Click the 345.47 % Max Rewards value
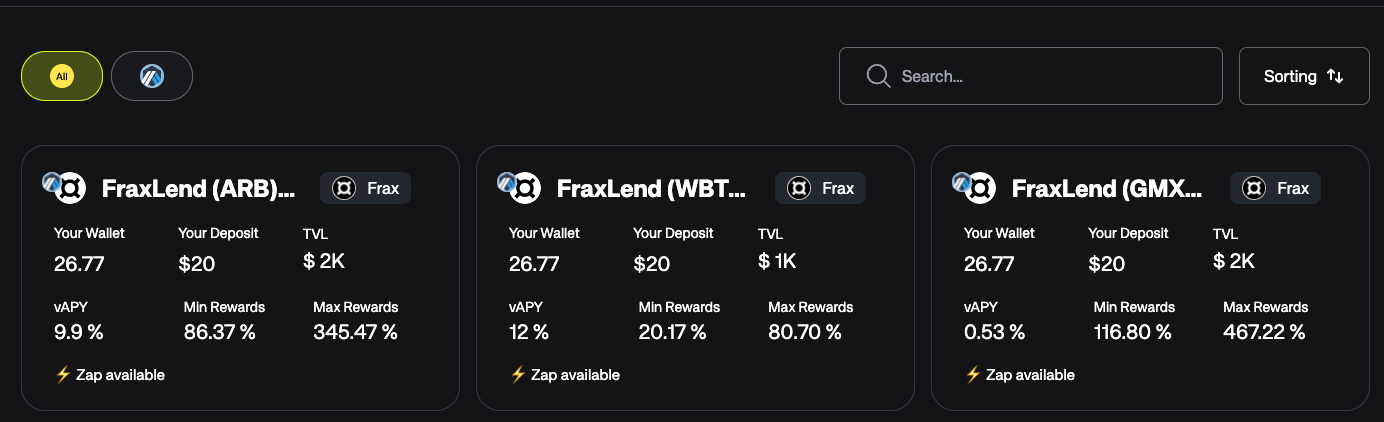 tap(355, 332)
